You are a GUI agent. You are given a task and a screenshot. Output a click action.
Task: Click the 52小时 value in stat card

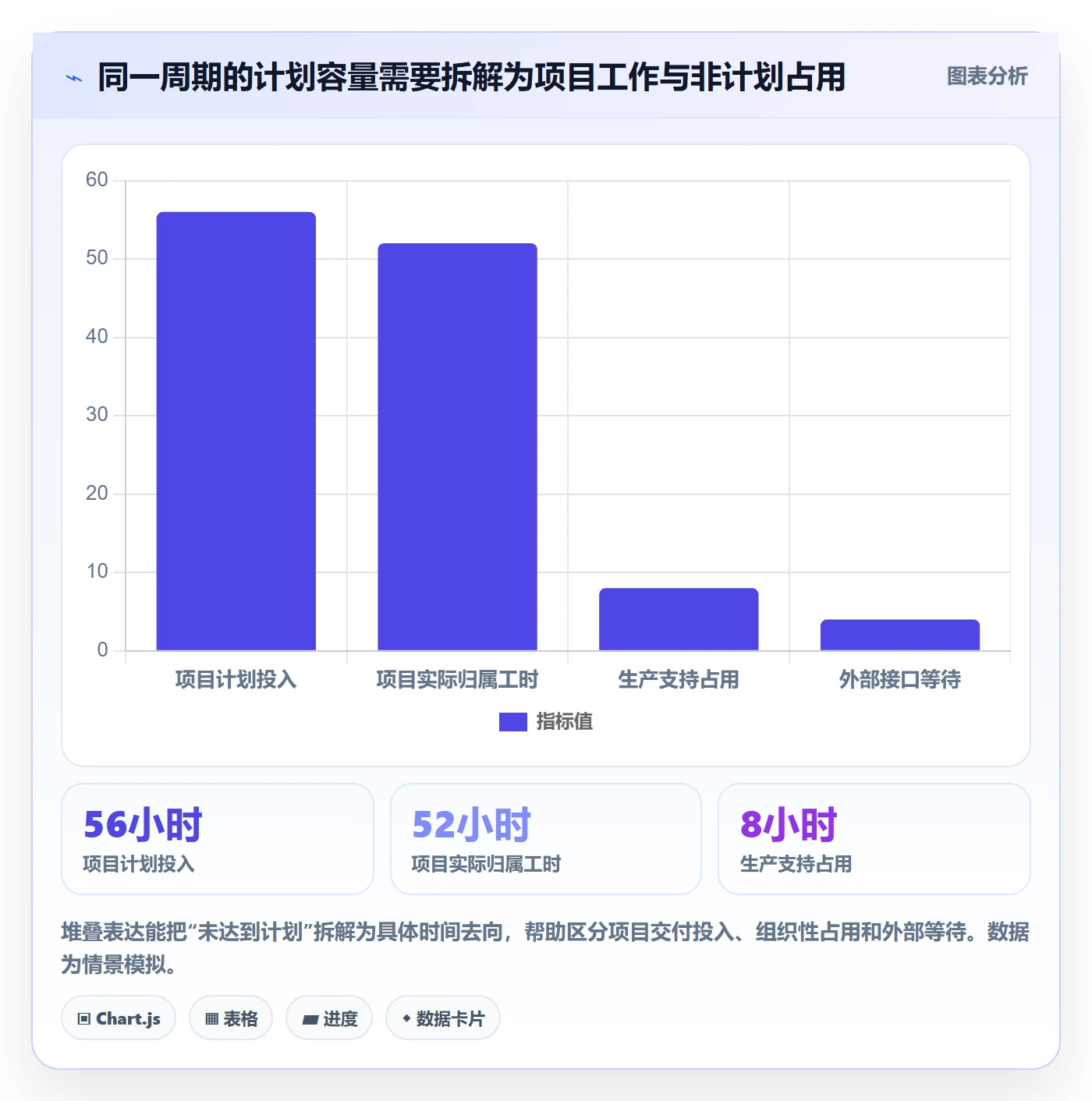(x=471, y=825)
